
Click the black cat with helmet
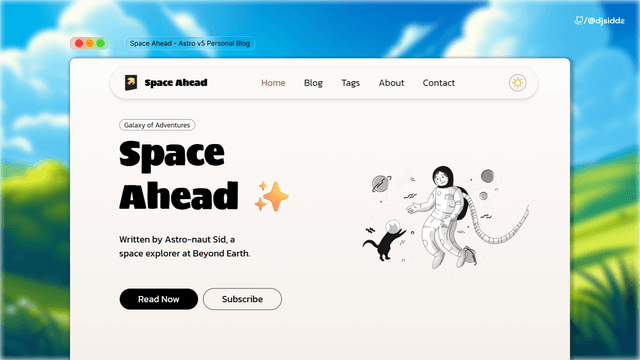coord(384,240)
